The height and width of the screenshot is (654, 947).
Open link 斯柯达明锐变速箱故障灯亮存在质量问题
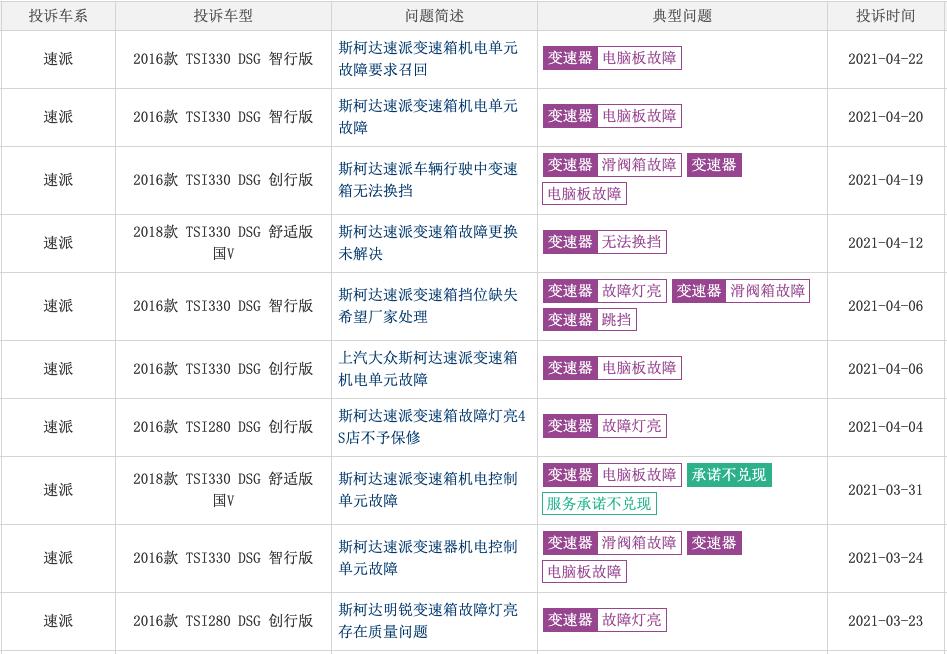click(x=428, y=620)
